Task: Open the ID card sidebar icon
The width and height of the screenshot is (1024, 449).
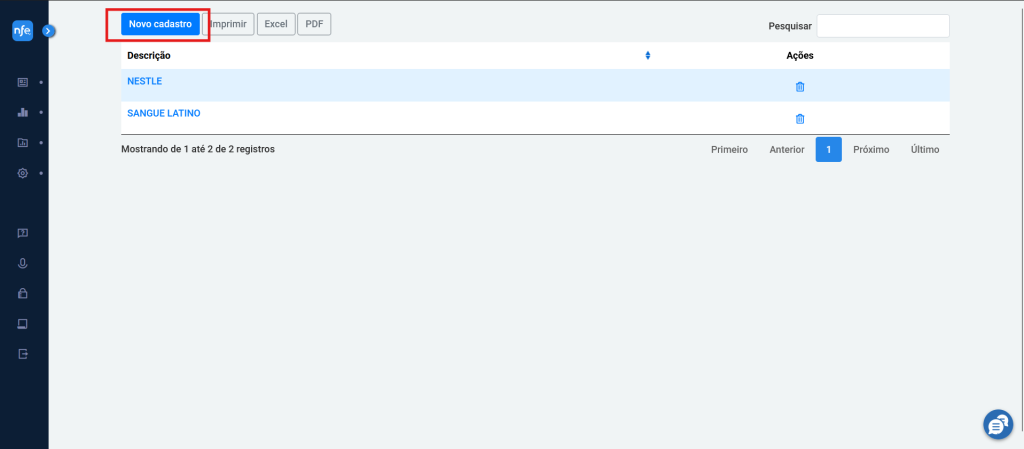Action: 23,82
